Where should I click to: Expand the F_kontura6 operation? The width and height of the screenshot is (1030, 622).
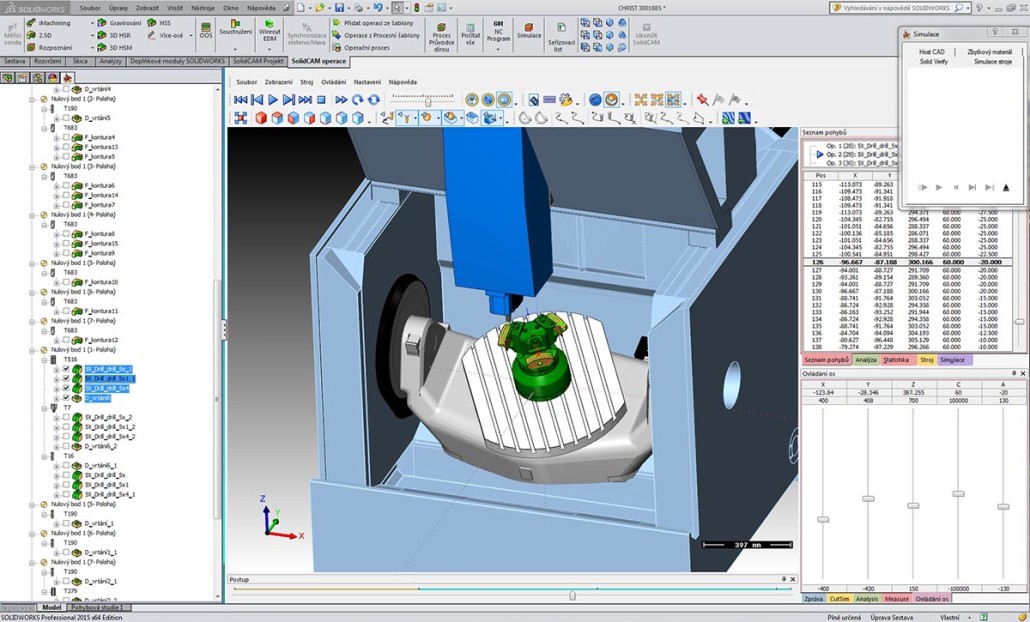pos(56,186)
